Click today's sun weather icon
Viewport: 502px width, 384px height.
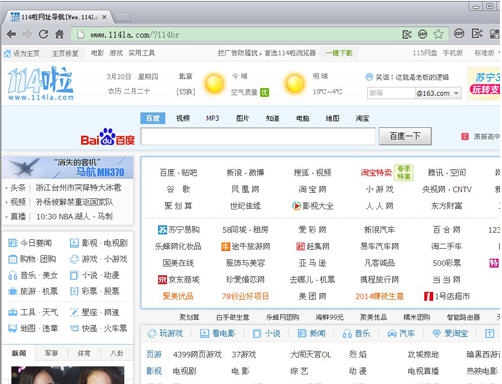(214, 83)
